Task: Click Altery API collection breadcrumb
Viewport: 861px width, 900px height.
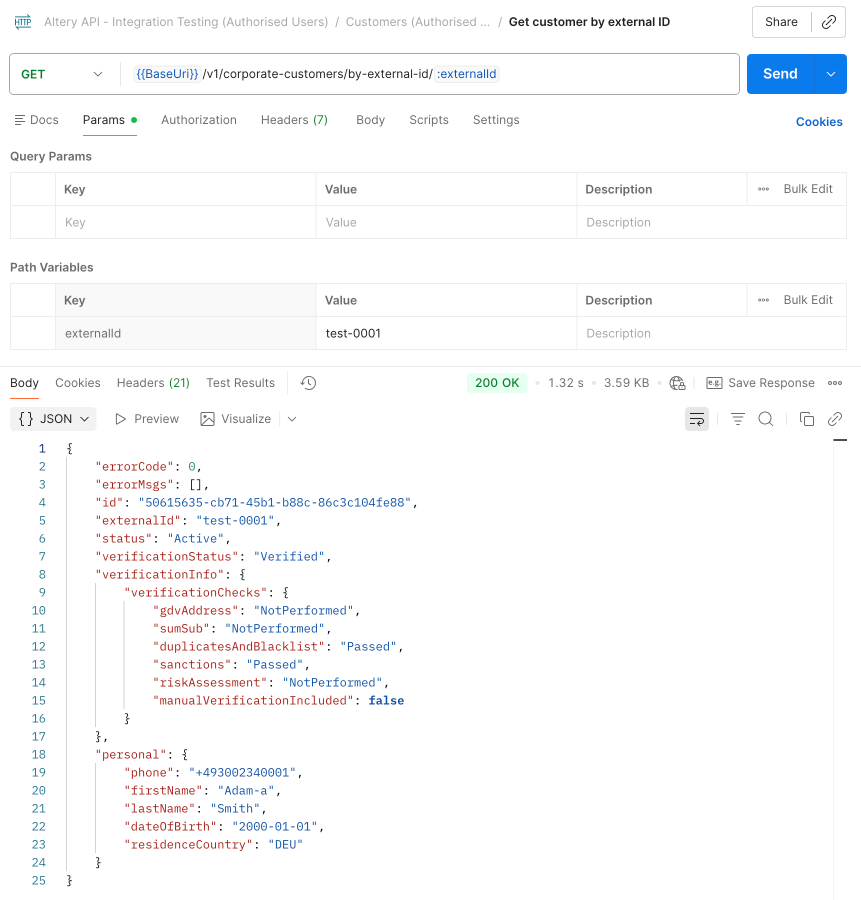Action: [186, 22]
